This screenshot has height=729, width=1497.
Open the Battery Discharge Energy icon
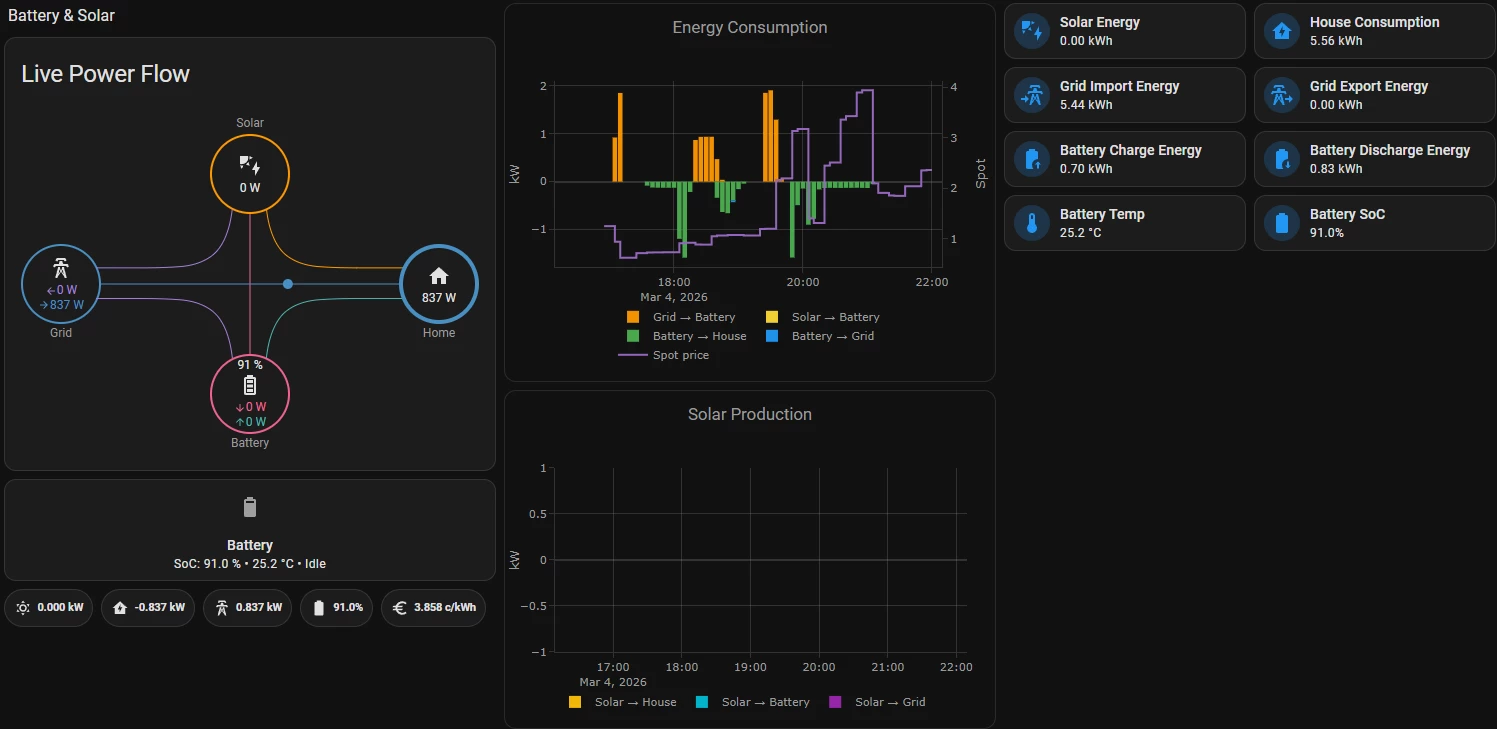(1281, 159)
